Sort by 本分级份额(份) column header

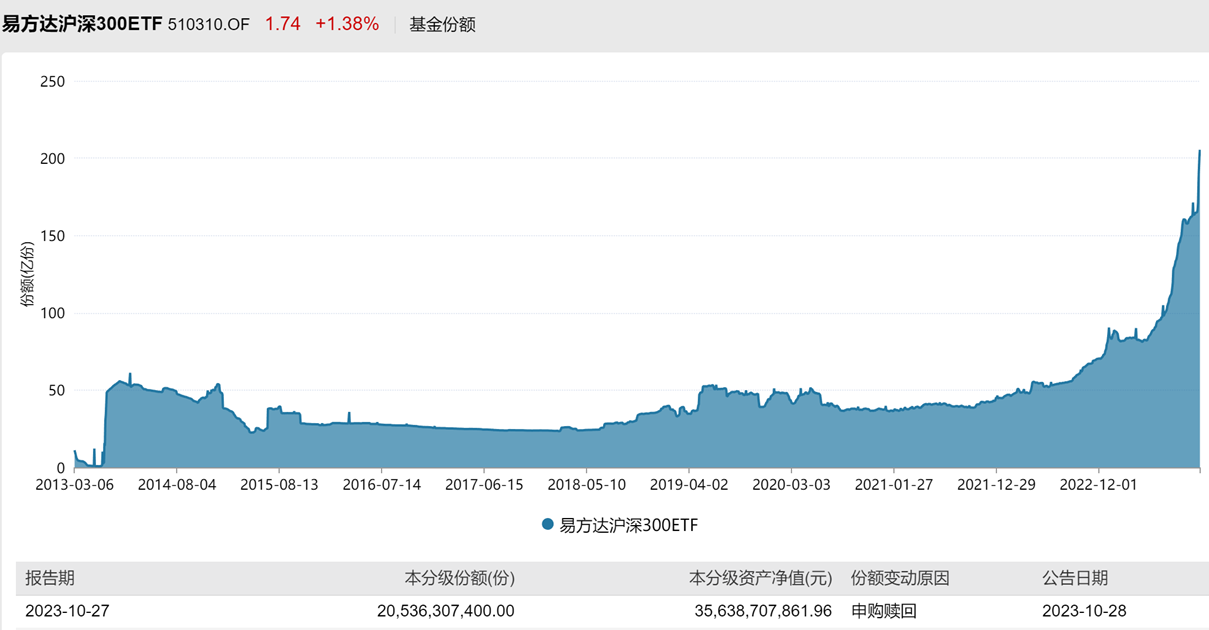tap(459, 578)
